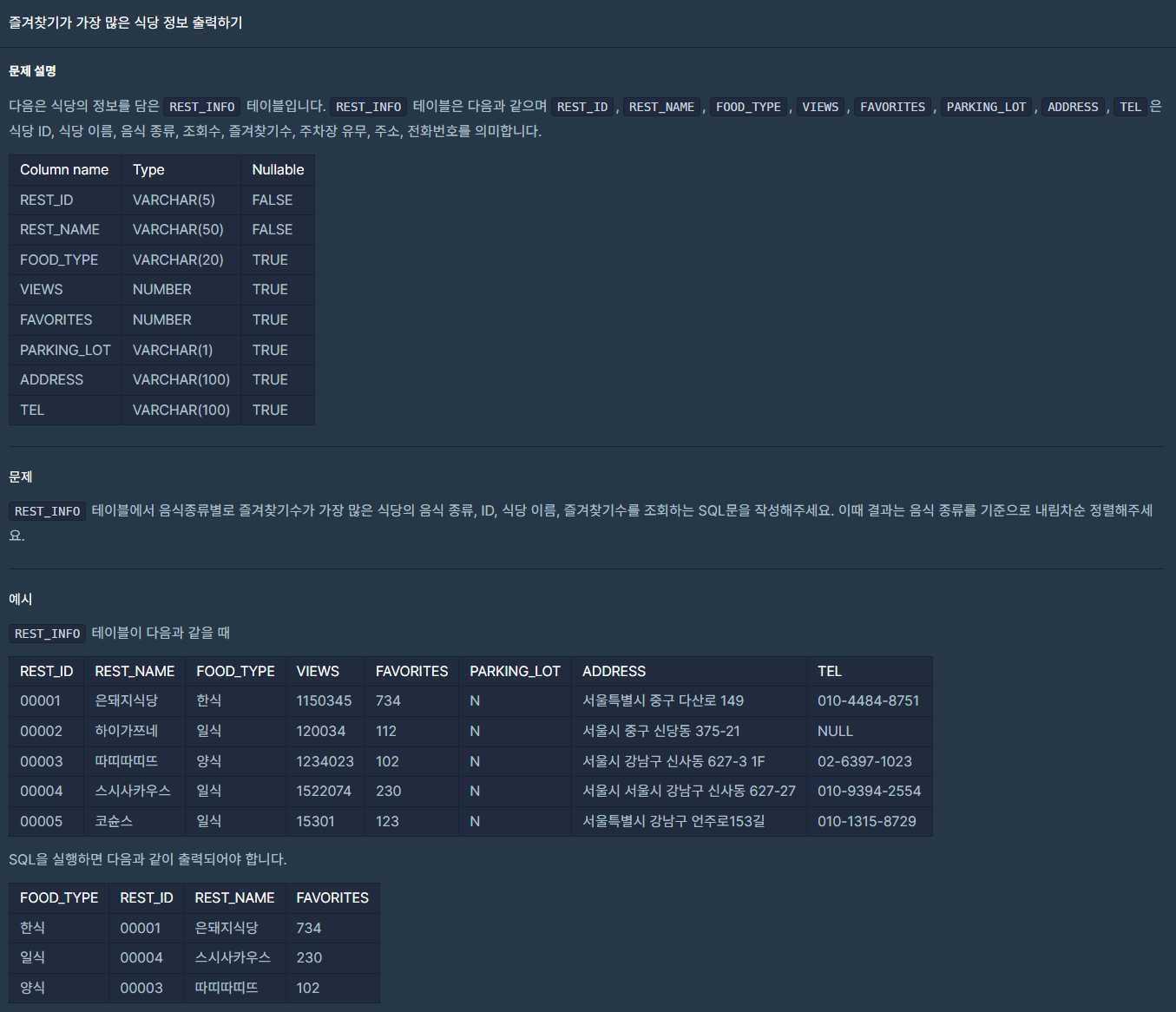Click the address "서울특별시 강남구 언주로153길" cell
This screenshot has height=1012, width=1176.
[673, 822]
